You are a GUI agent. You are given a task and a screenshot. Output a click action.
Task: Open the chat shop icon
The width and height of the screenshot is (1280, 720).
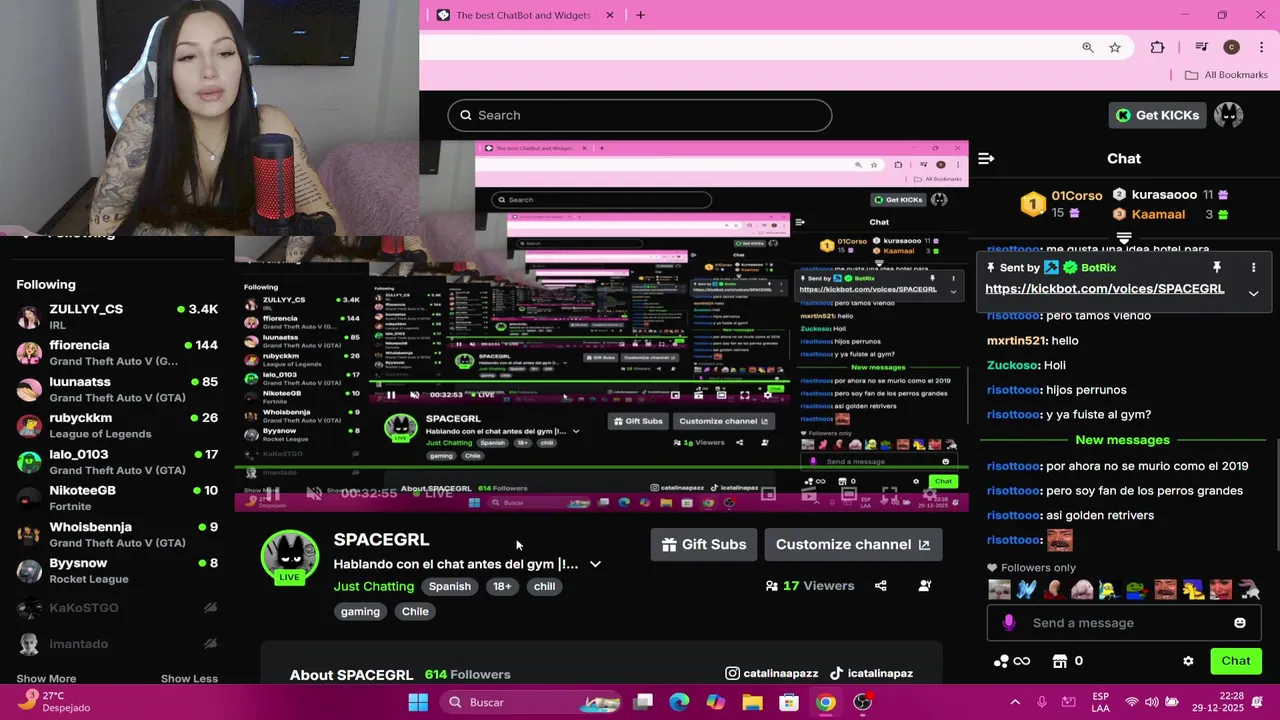[x=1060, y=661]
